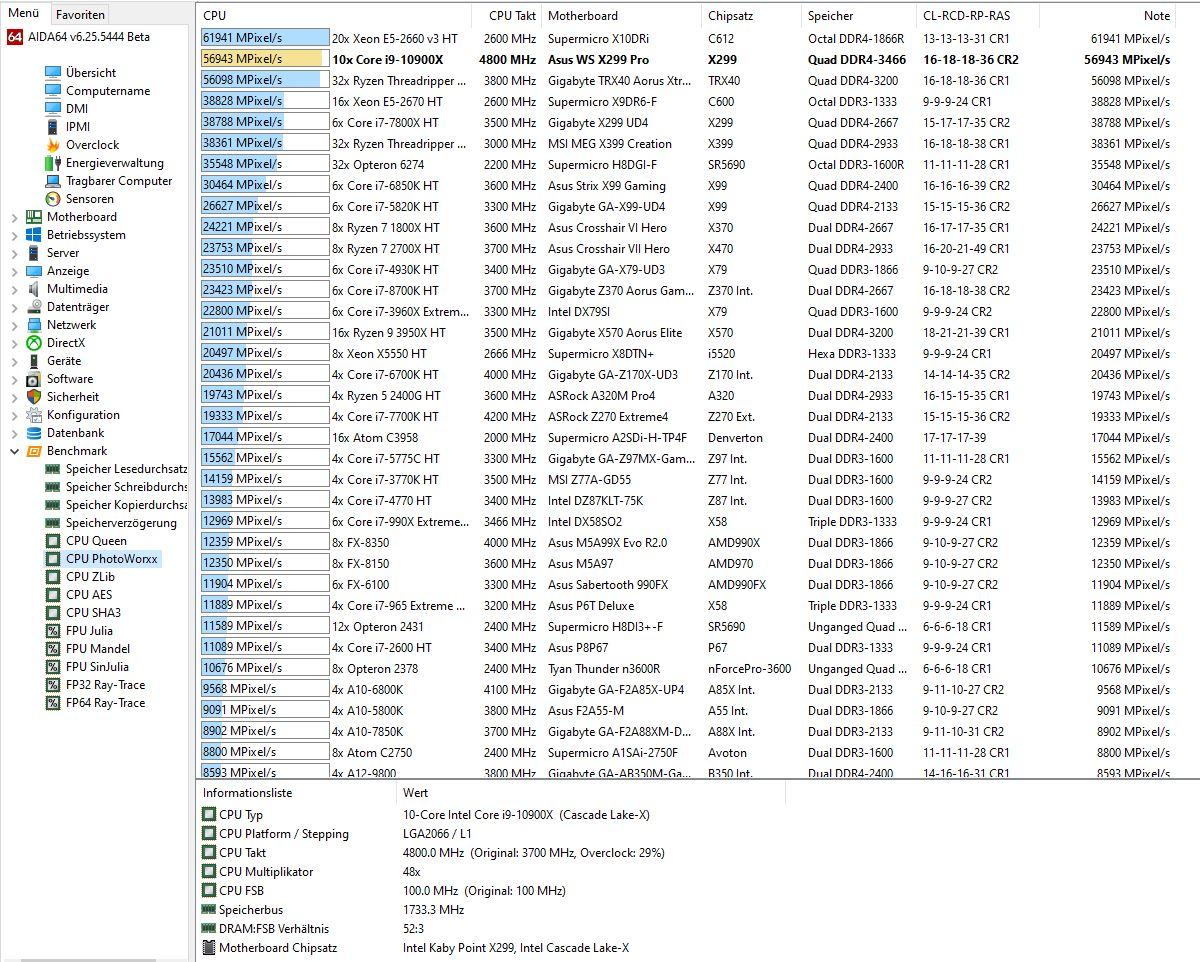Select the CPU Typ info row

(698, 815)
